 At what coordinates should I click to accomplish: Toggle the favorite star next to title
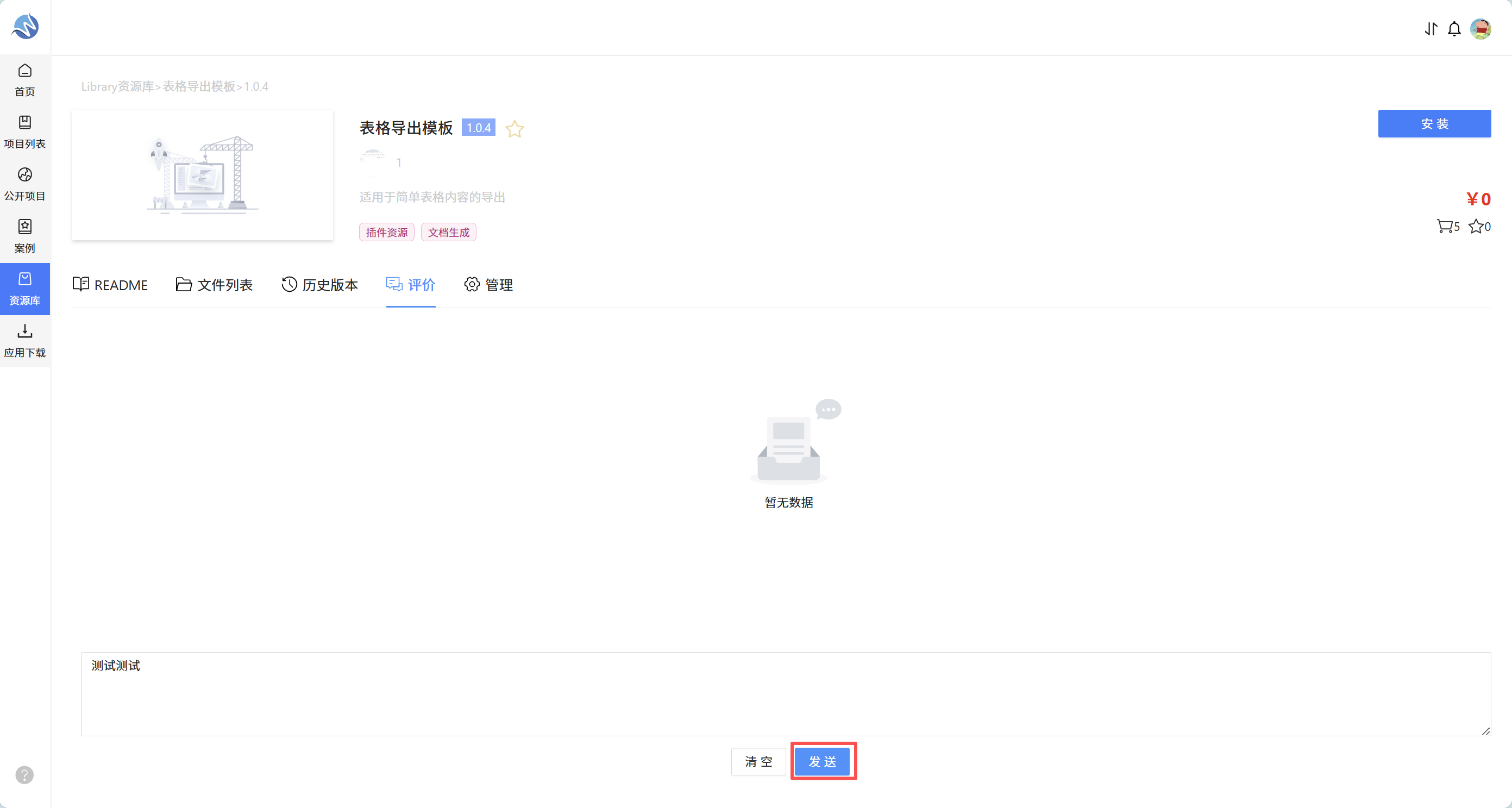coord(515,129)
